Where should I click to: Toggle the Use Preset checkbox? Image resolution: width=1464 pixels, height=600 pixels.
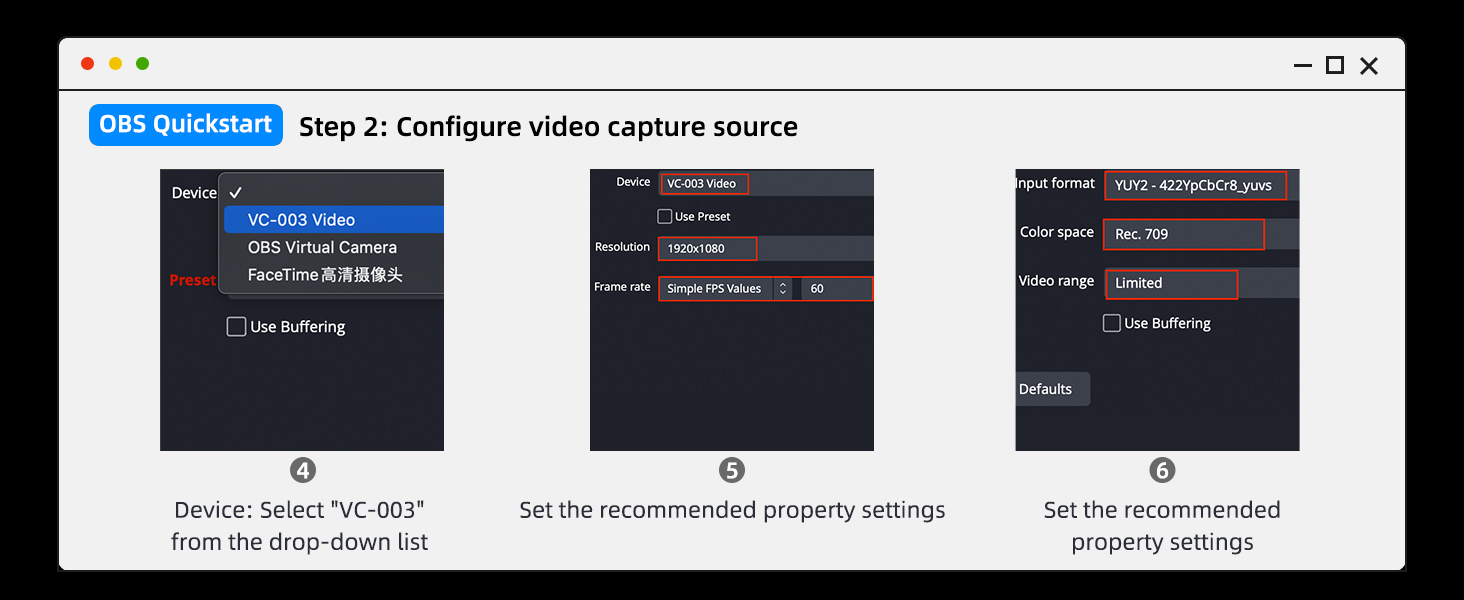pyautogui.click(x=664, y=216)
